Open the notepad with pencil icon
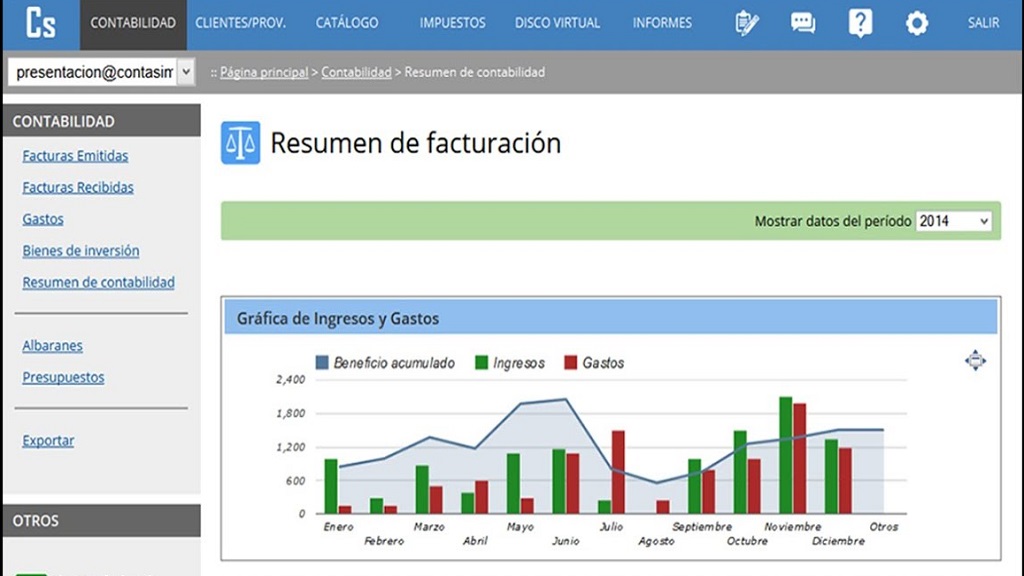1024x576 pixels. [x=746, y=23]
